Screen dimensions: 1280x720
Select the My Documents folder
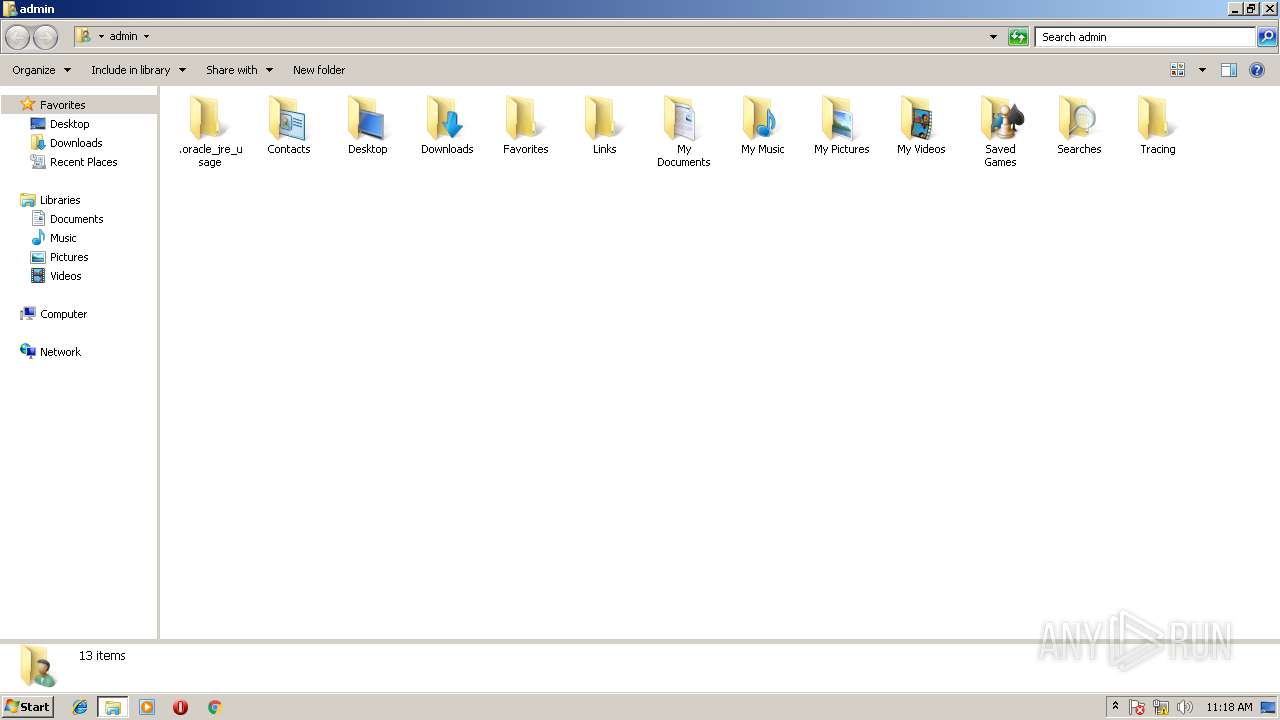[684, 131]
